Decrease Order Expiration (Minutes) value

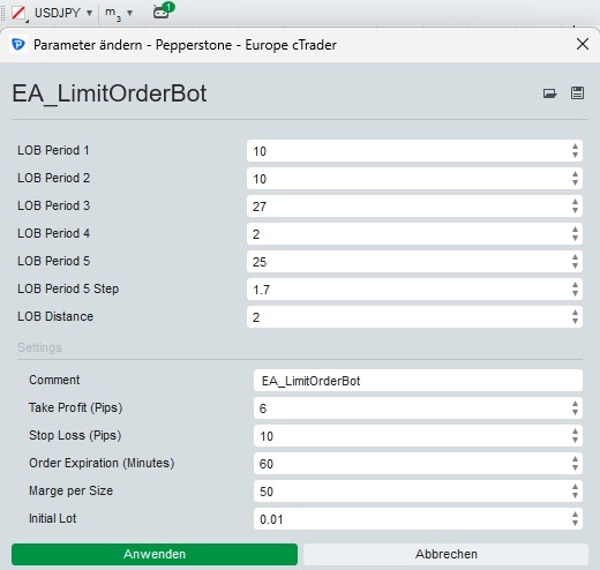(x=575, y=467)
